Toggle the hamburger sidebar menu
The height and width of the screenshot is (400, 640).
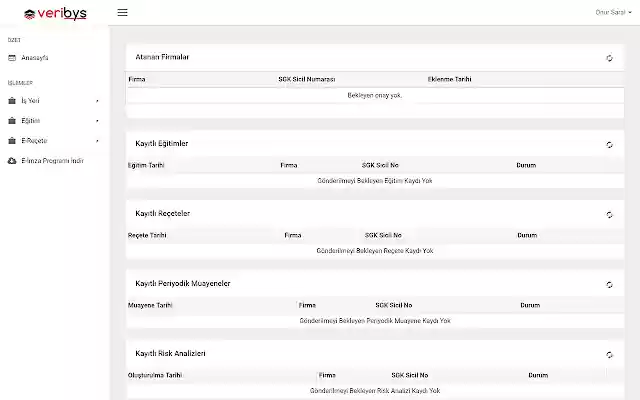coord(122,13)
